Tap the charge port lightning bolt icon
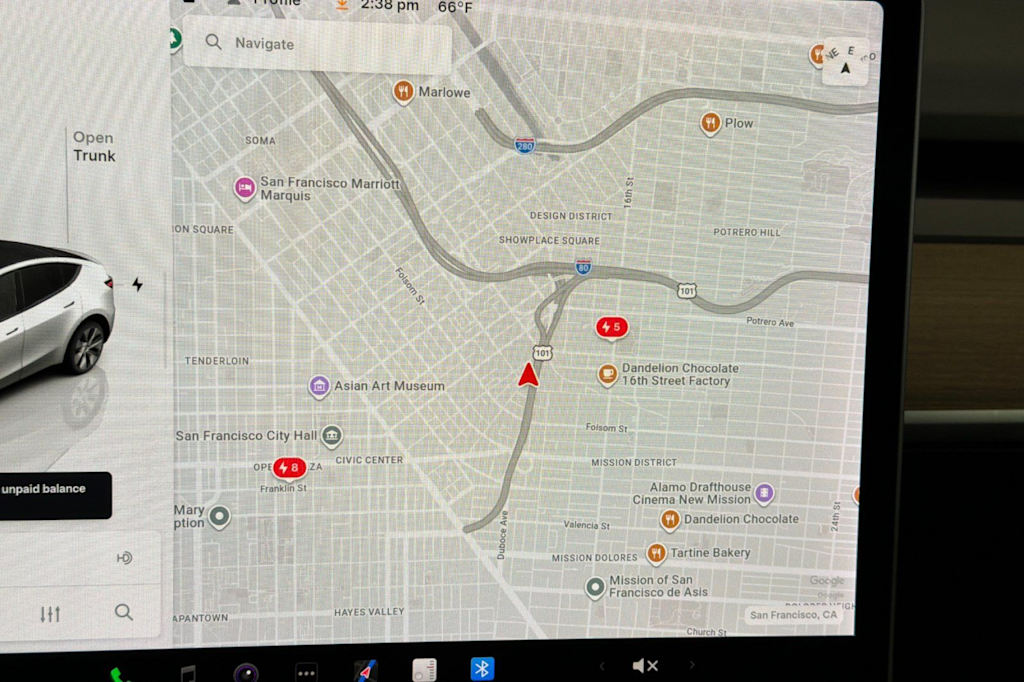This screenshot has width=1024, height=682. pyautogui.click(x=137, y=285)
